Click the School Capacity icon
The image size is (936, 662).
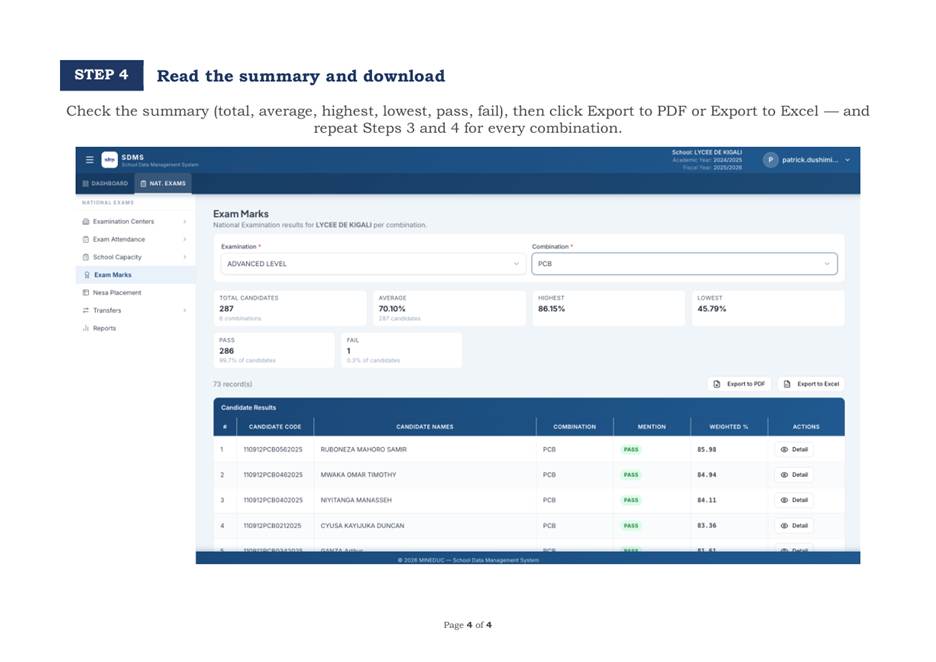tap(85, 257)
